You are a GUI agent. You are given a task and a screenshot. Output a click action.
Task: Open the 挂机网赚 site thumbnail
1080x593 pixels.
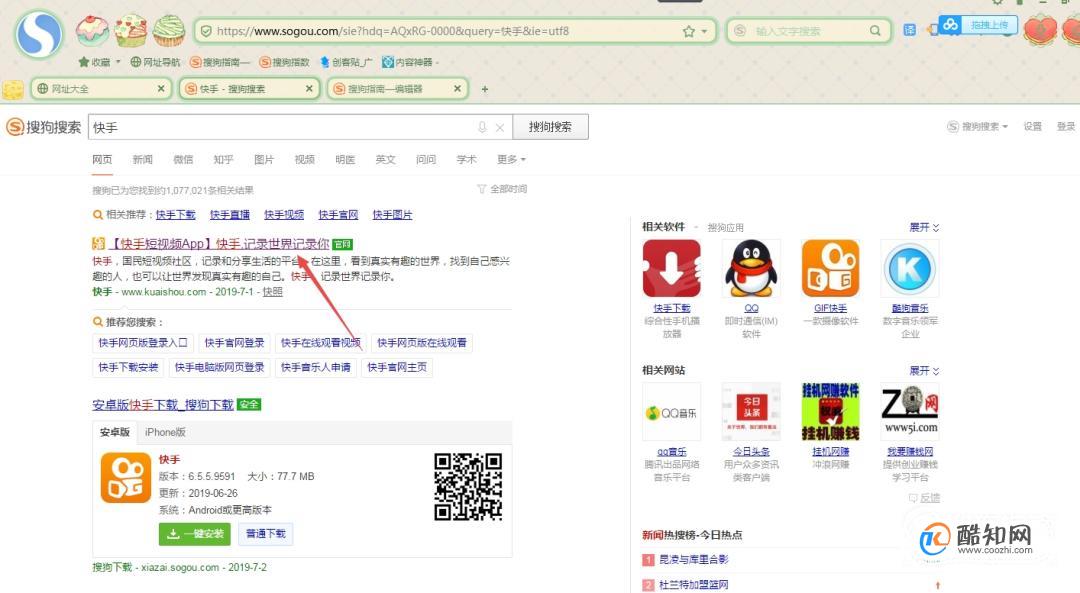tap(831, 412)
